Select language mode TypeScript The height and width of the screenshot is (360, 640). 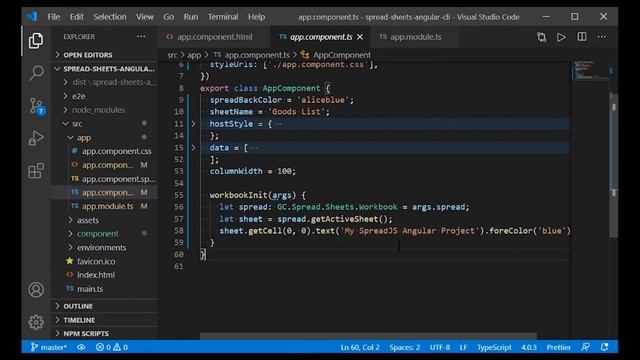[x=494, y=347]
